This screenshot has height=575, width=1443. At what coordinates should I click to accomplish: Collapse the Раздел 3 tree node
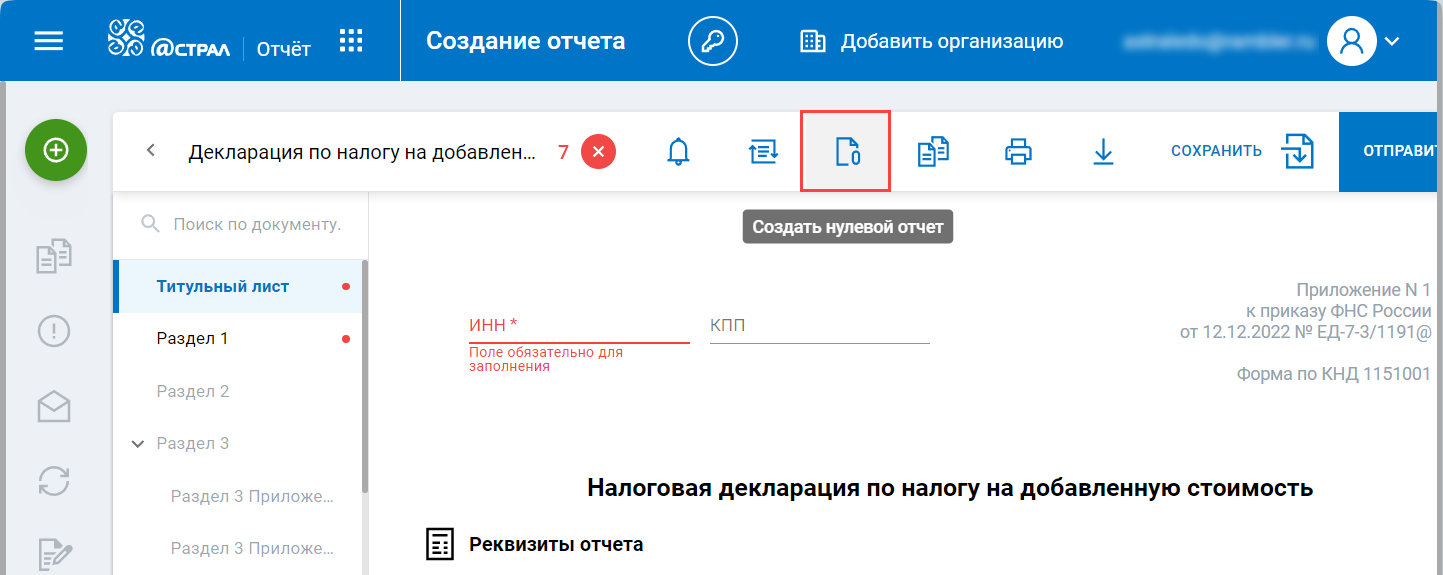(x=138, y=443)
